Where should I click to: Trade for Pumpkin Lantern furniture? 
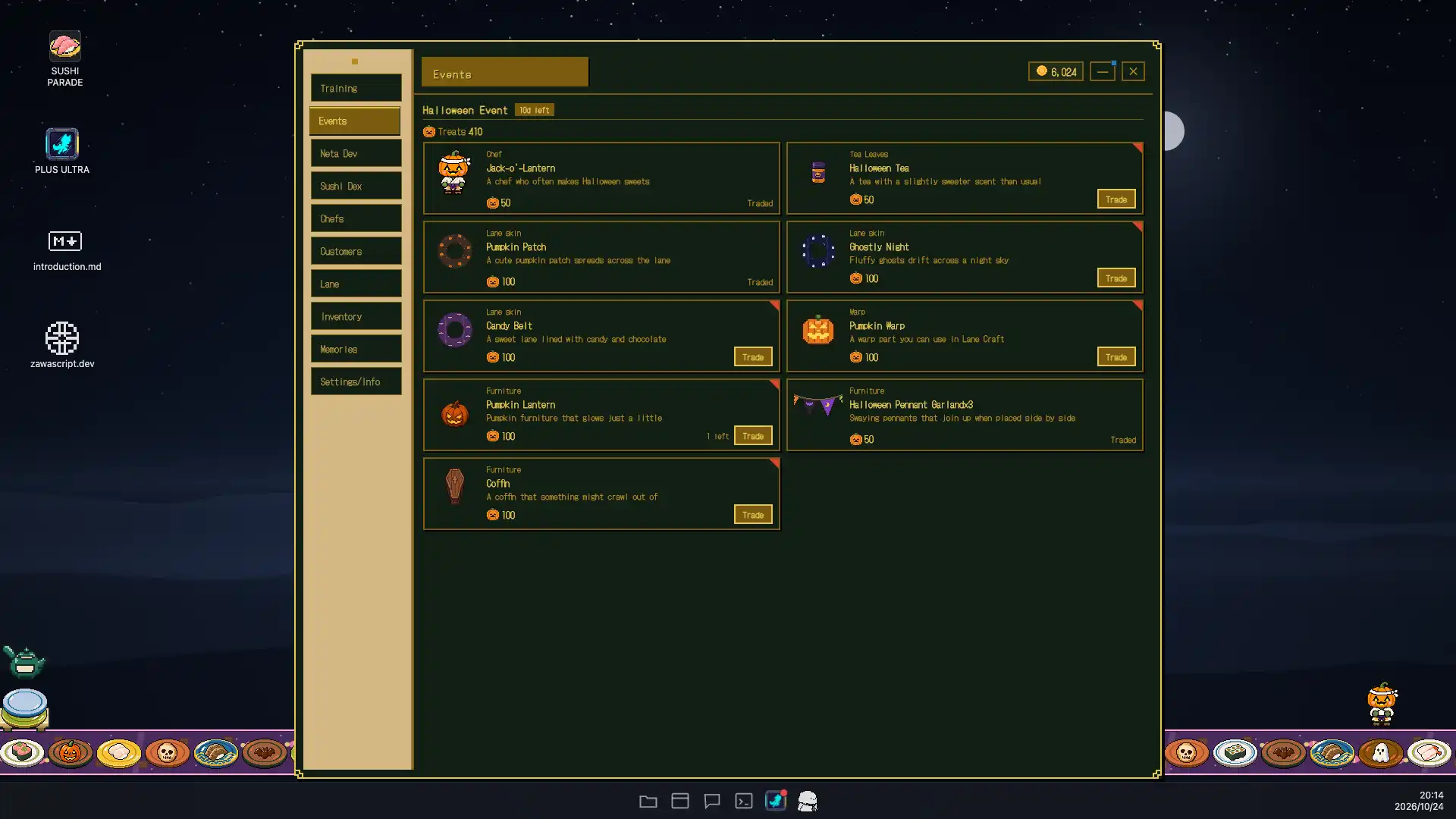pos(752,435)
